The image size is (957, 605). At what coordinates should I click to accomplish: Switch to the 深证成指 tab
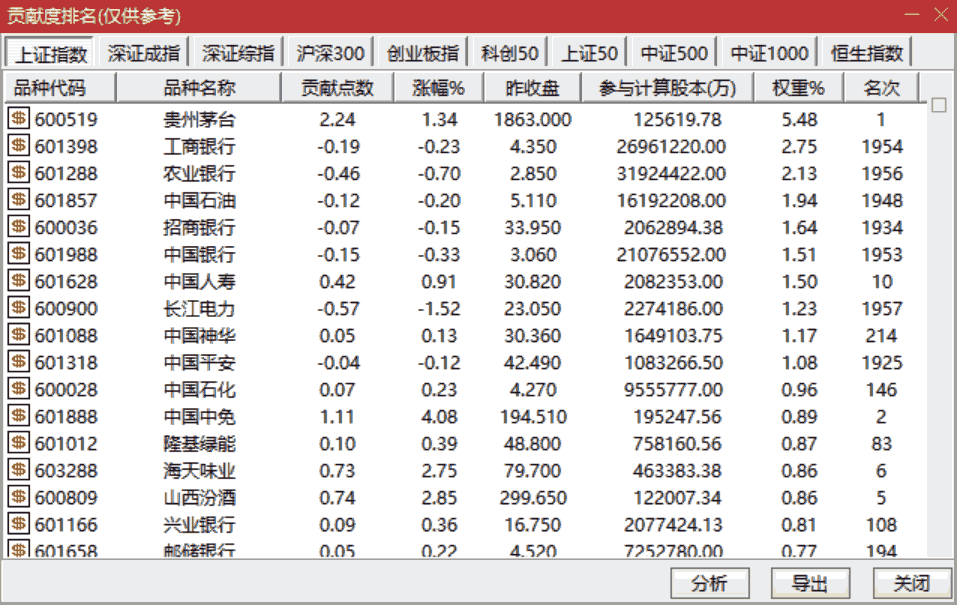(x=143, y=53)
